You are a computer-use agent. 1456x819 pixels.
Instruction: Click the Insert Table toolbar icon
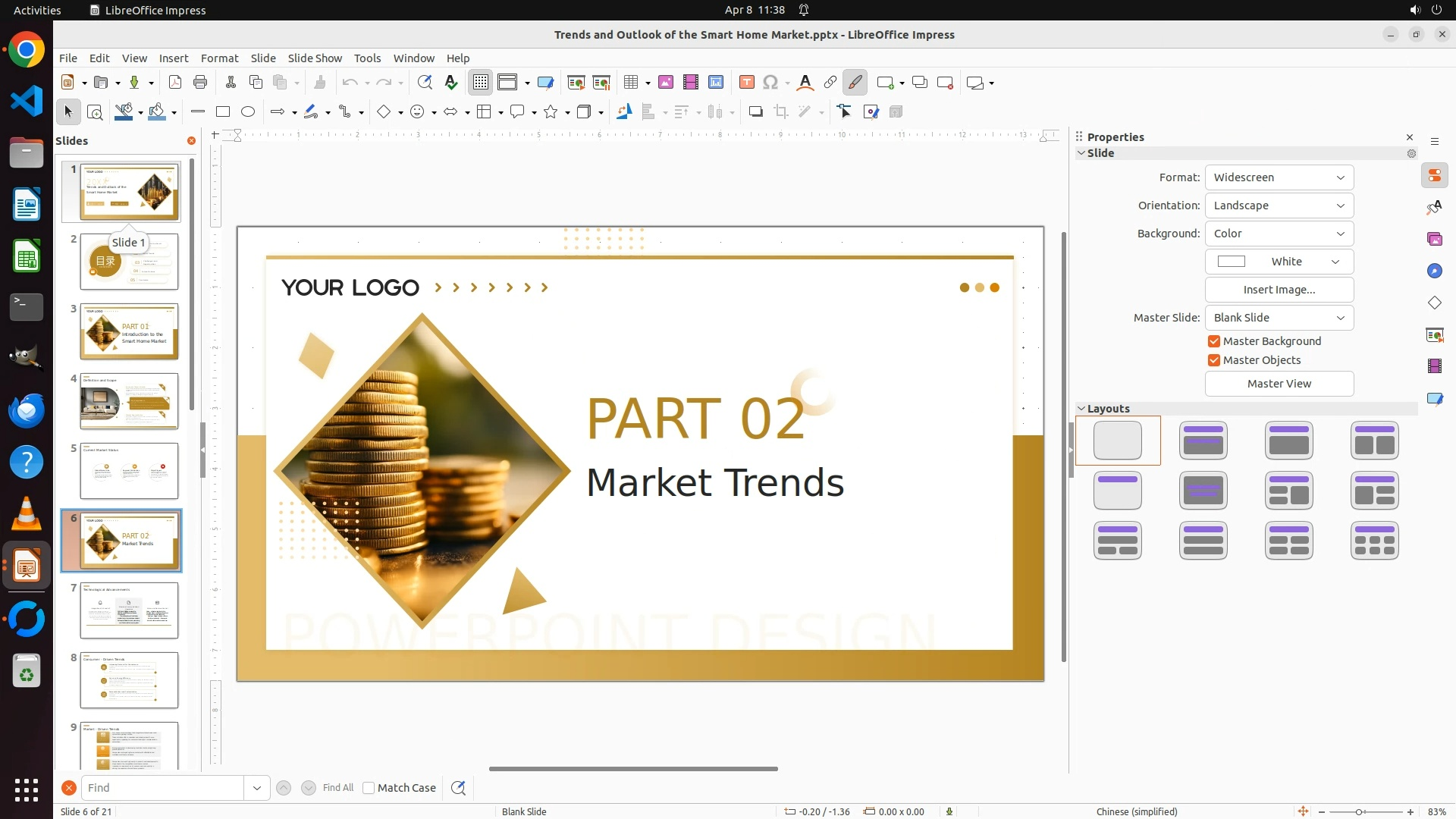[631, 83]
